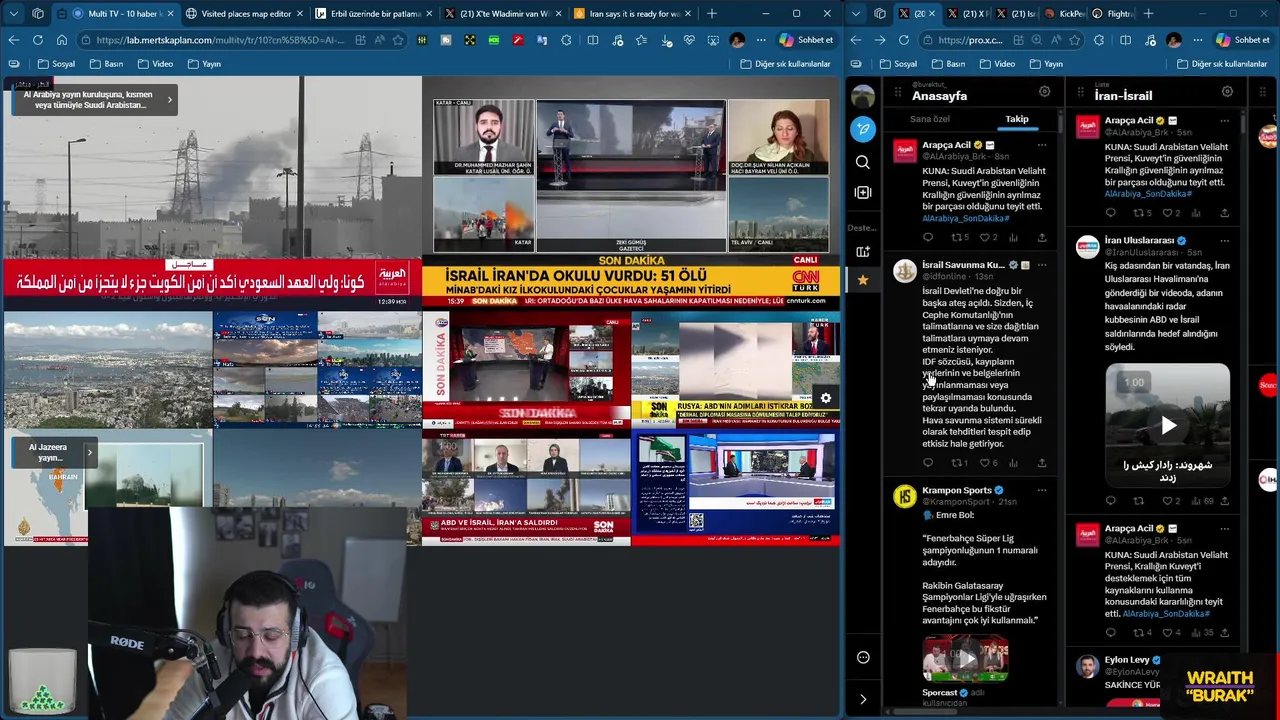This screenshot has width=1280, height=720.
Task: Focus the Multi TV address bar URL
Action: pos(220,40)
